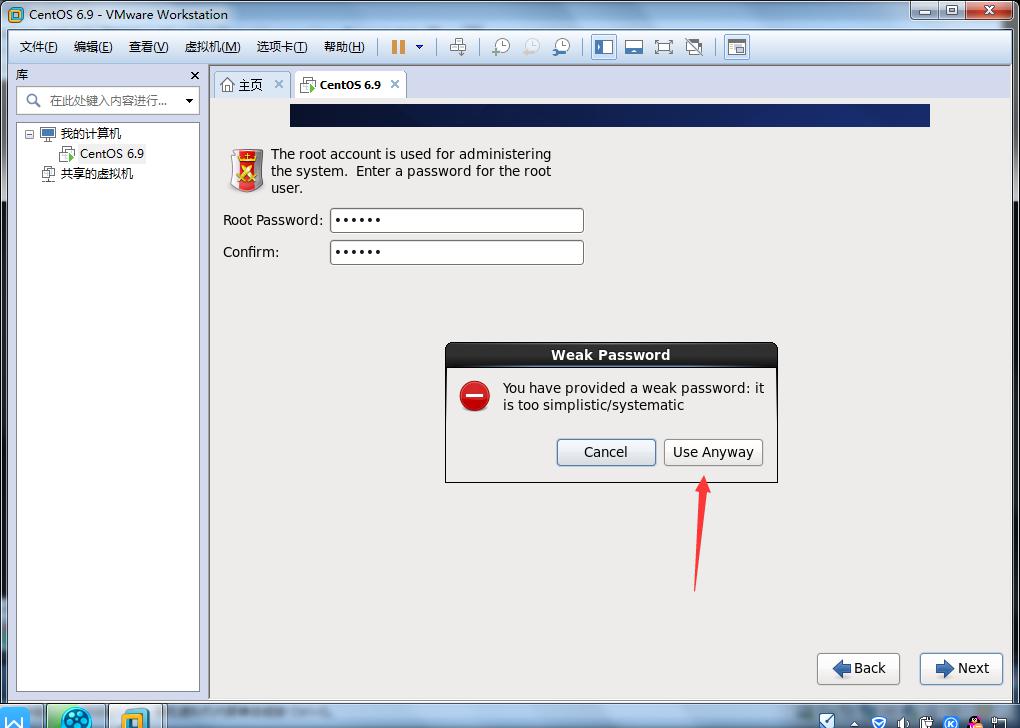Click the VMware Workstation taskbar icon
Image resolution: width=1020 pixels, height=728 pixels.
(135, 717)
